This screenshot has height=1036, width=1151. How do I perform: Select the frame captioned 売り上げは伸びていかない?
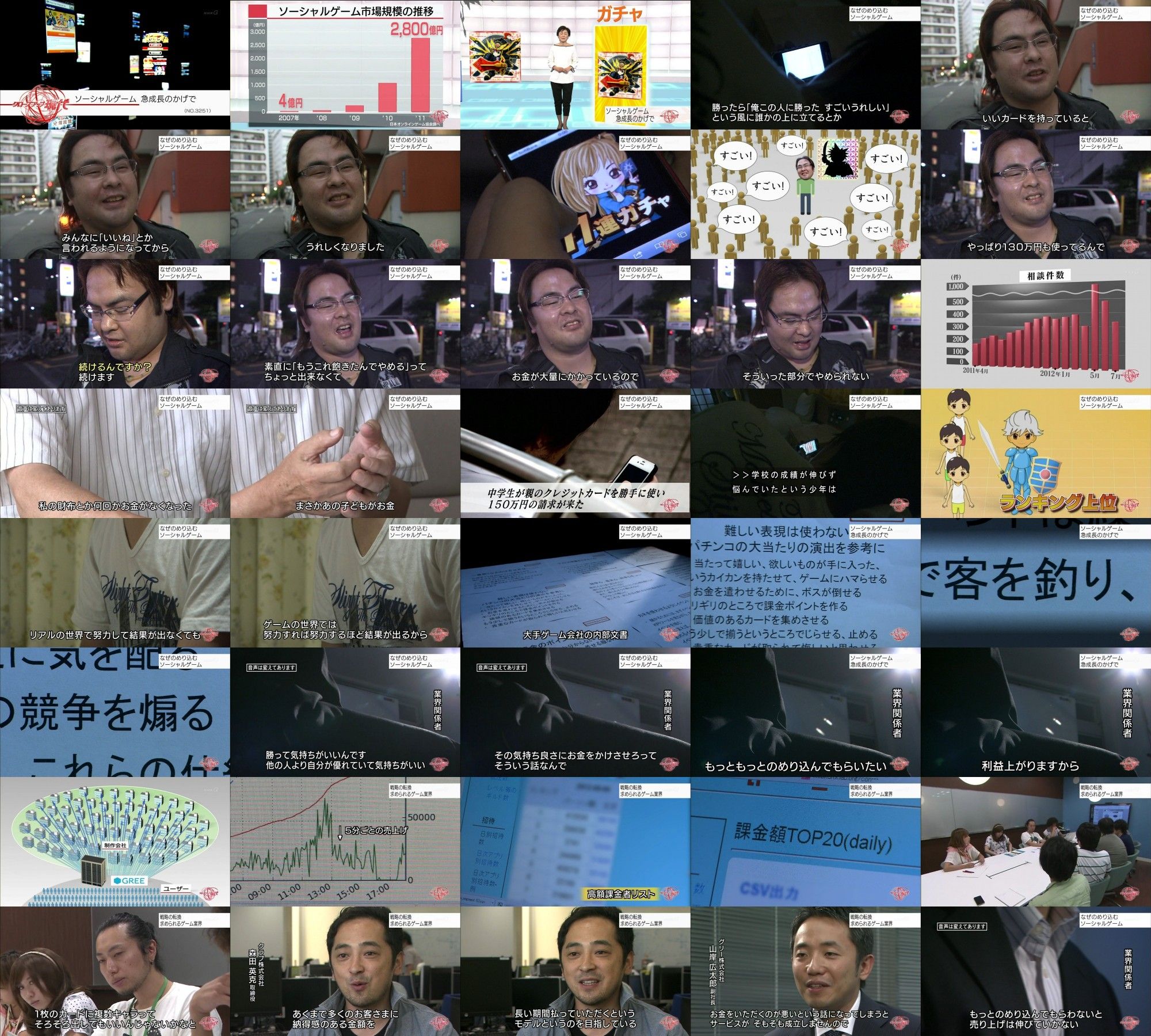pyautogui.click(x=1036, y=971)
